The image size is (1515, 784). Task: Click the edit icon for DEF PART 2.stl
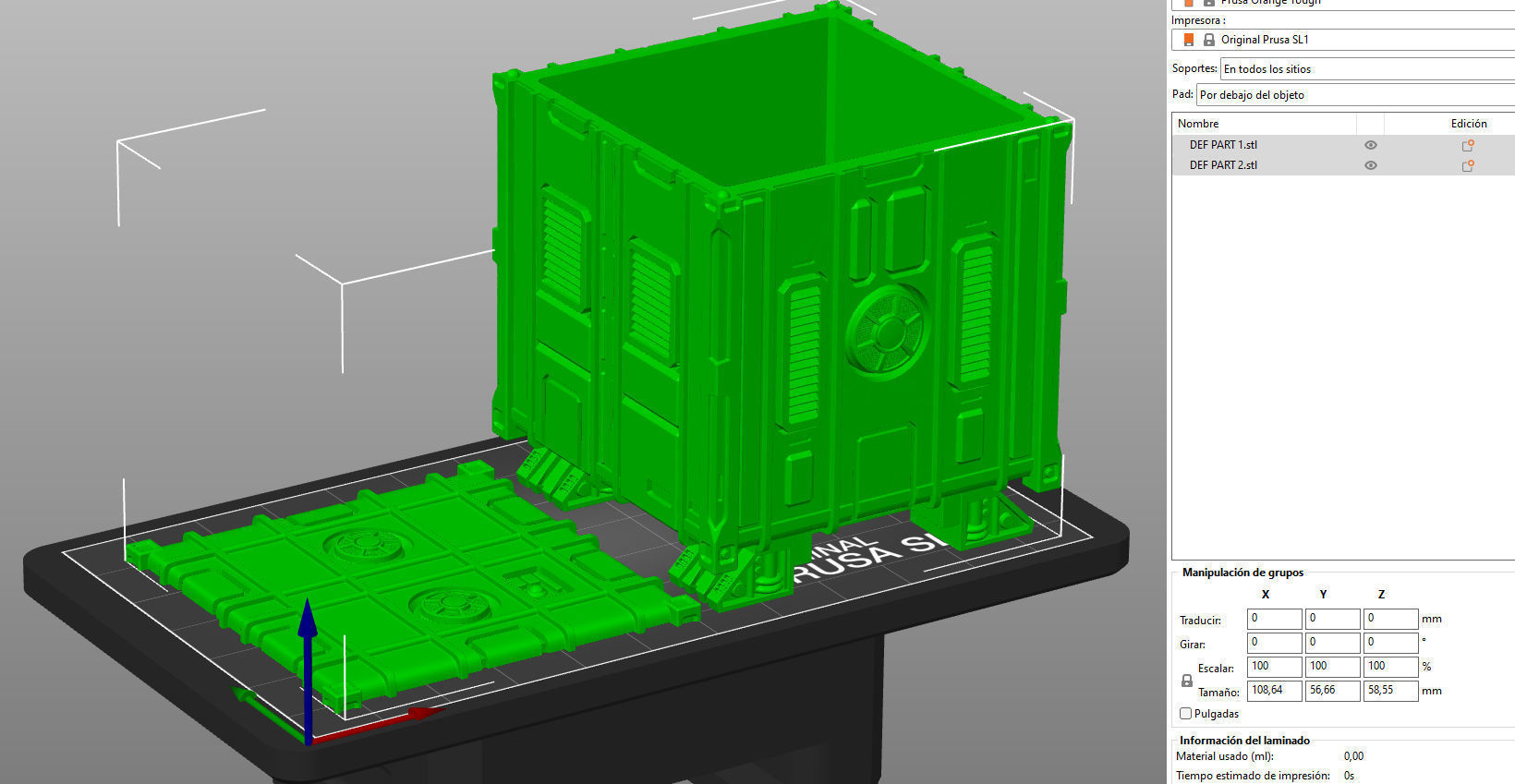(1467, 165)
